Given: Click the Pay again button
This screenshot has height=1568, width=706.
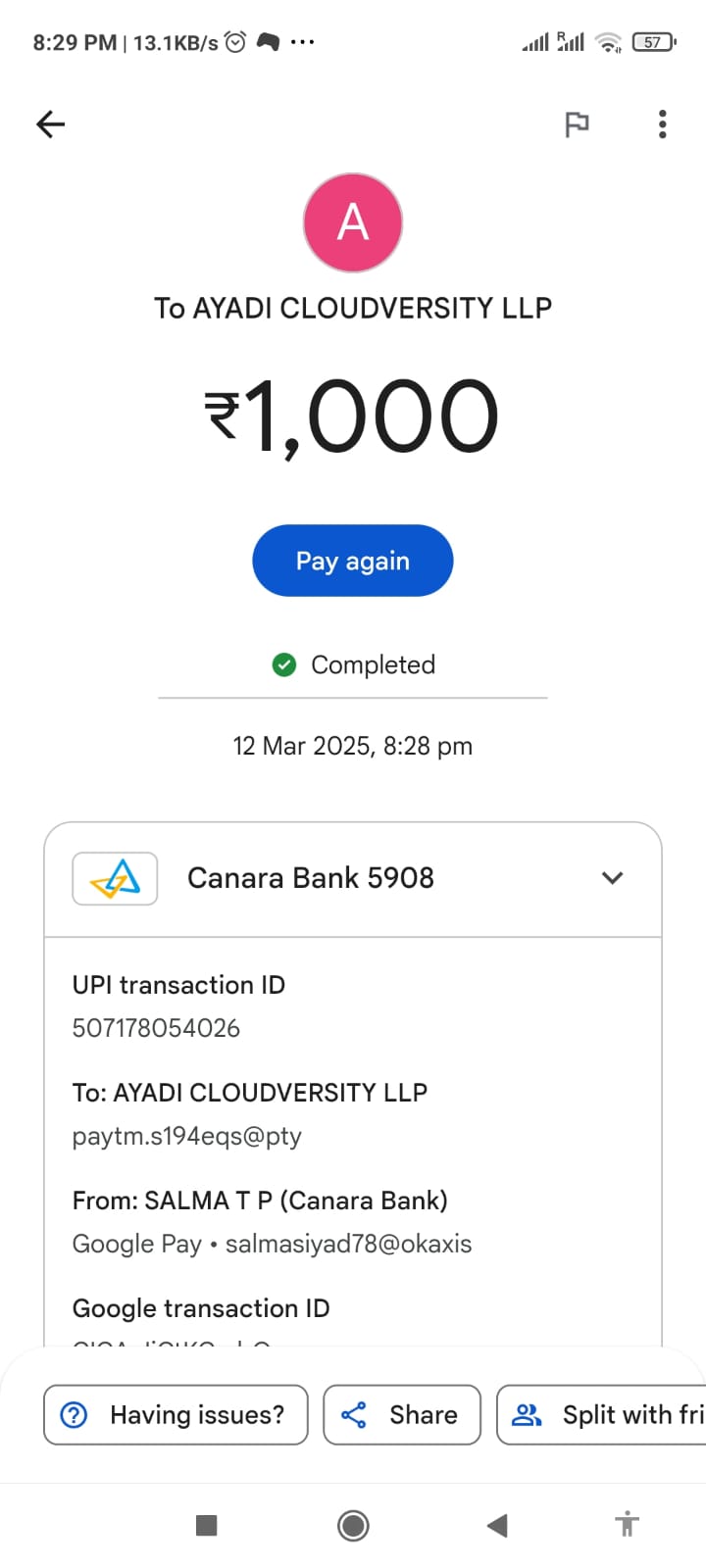Looking at the screenshot, I should 353,561.
